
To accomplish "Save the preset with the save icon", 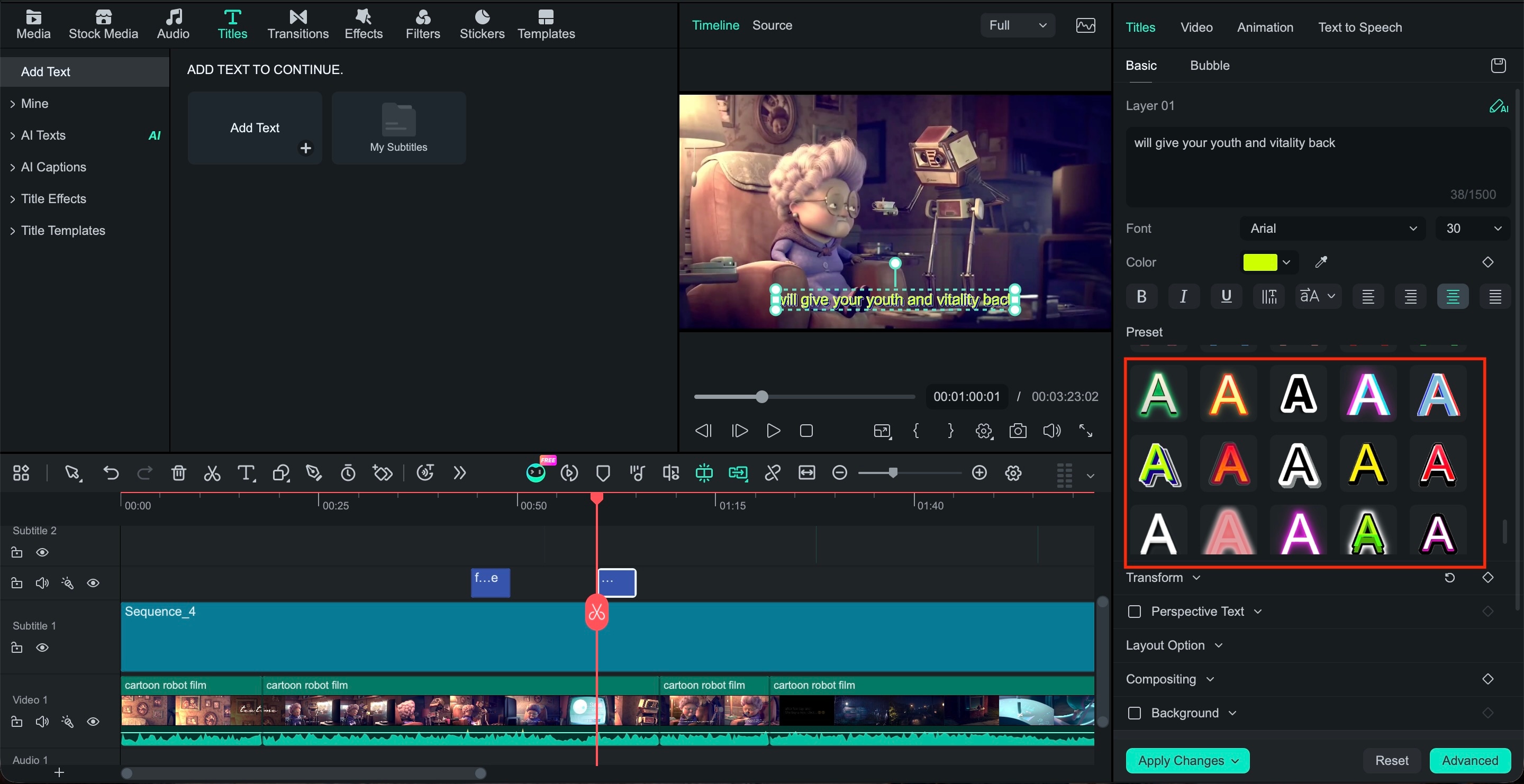I will pyautogui.click(x=1498, y=65).
